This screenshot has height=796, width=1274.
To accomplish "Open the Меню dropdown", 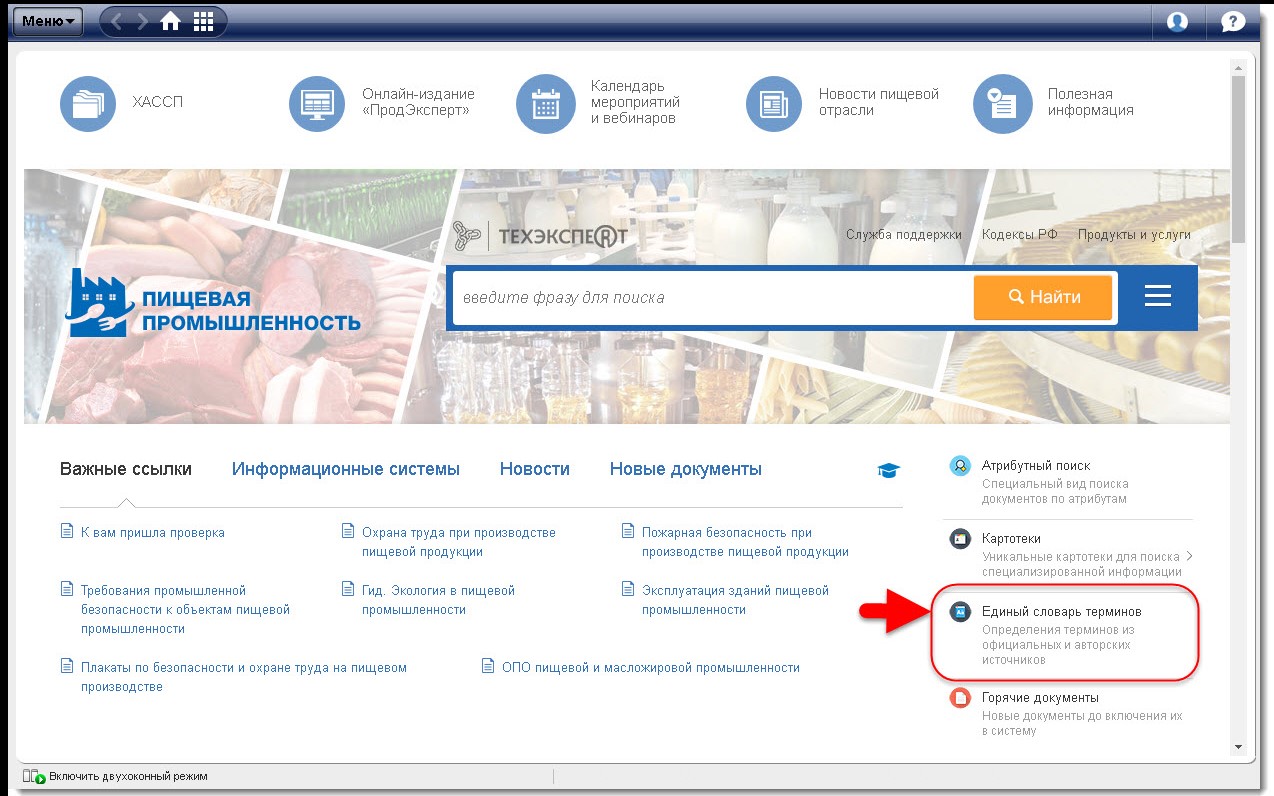I will click(x=49, y=21).
